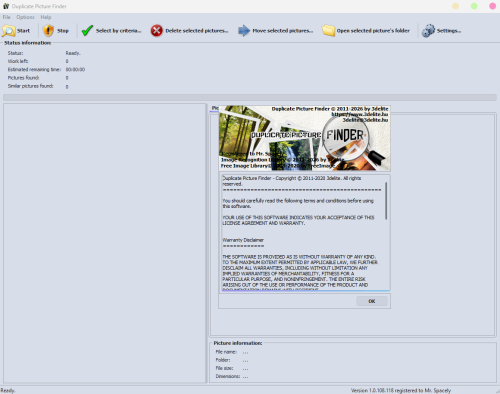Click "Status: Ready." value

point(73,53)
